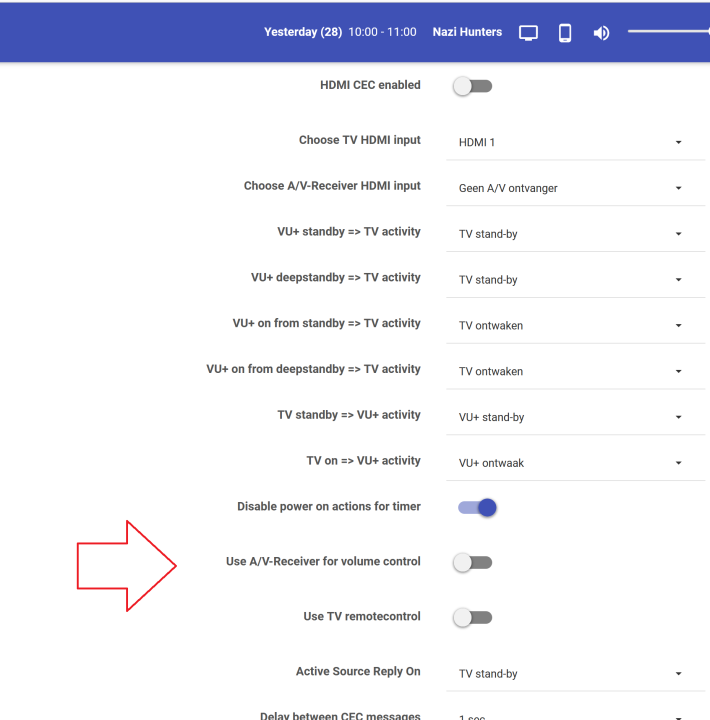Mute audio with the speaker icon
710x720 pixels.
[601, 33]
